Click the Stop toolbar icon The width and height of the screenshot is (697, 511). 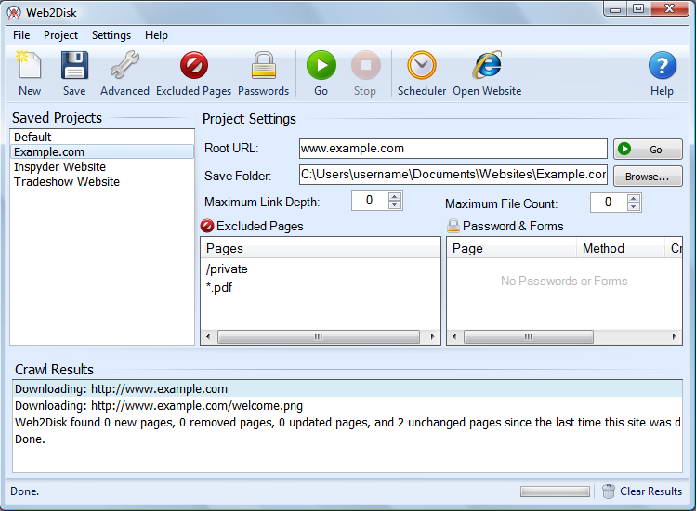click(365, 73)
